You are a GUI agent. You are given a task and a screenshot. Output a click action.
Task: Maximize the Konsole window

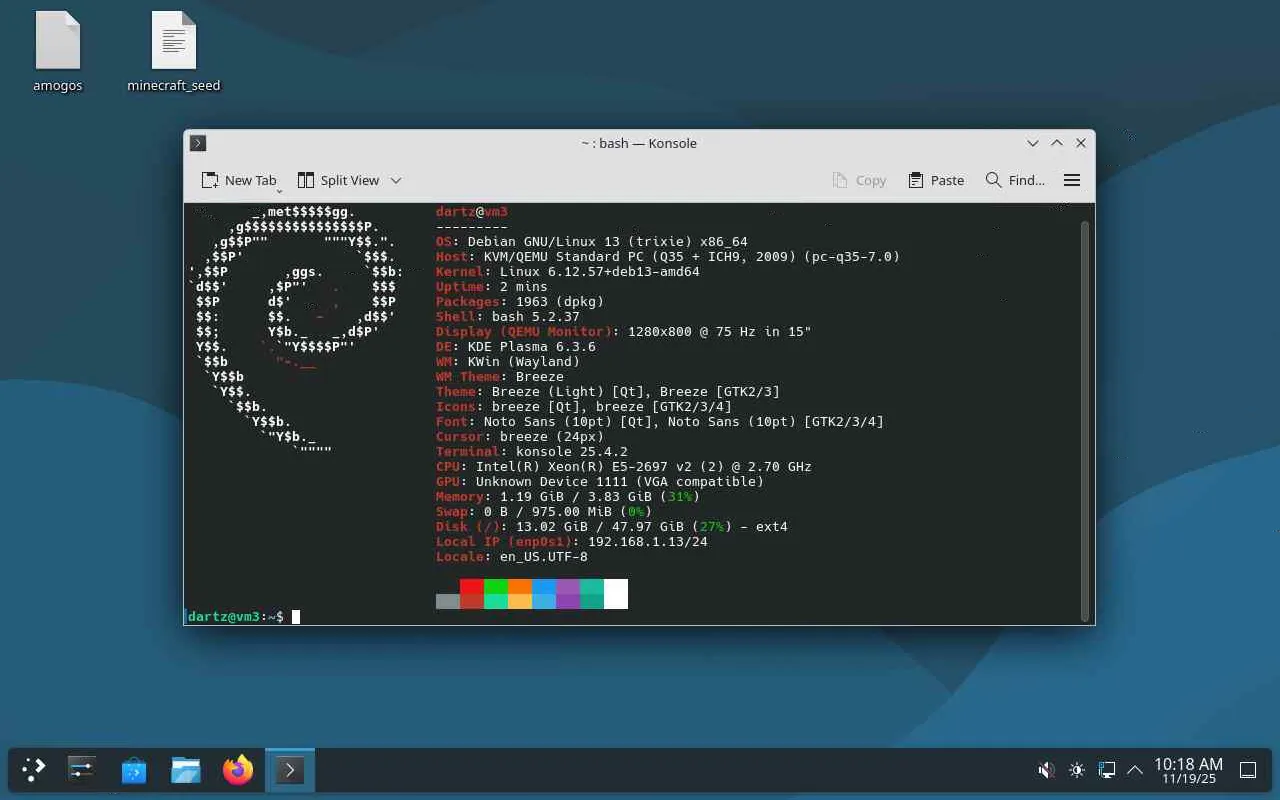tap(1057, 143)
